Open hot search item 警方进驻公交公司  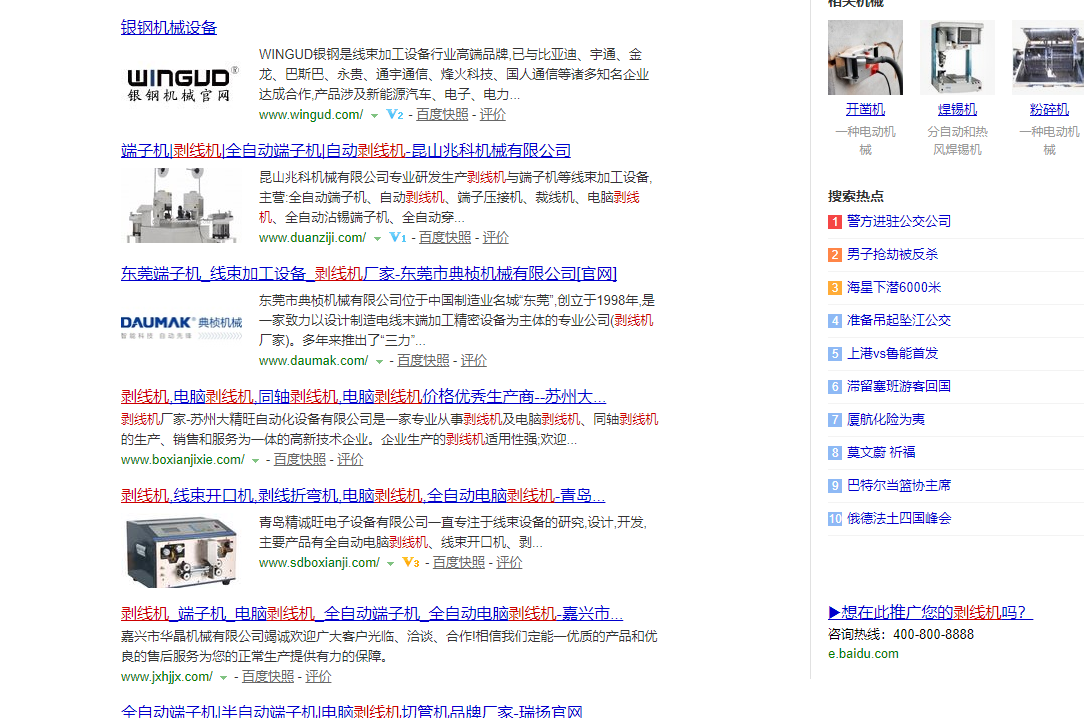pyautogui.click(x=898, y=221)
